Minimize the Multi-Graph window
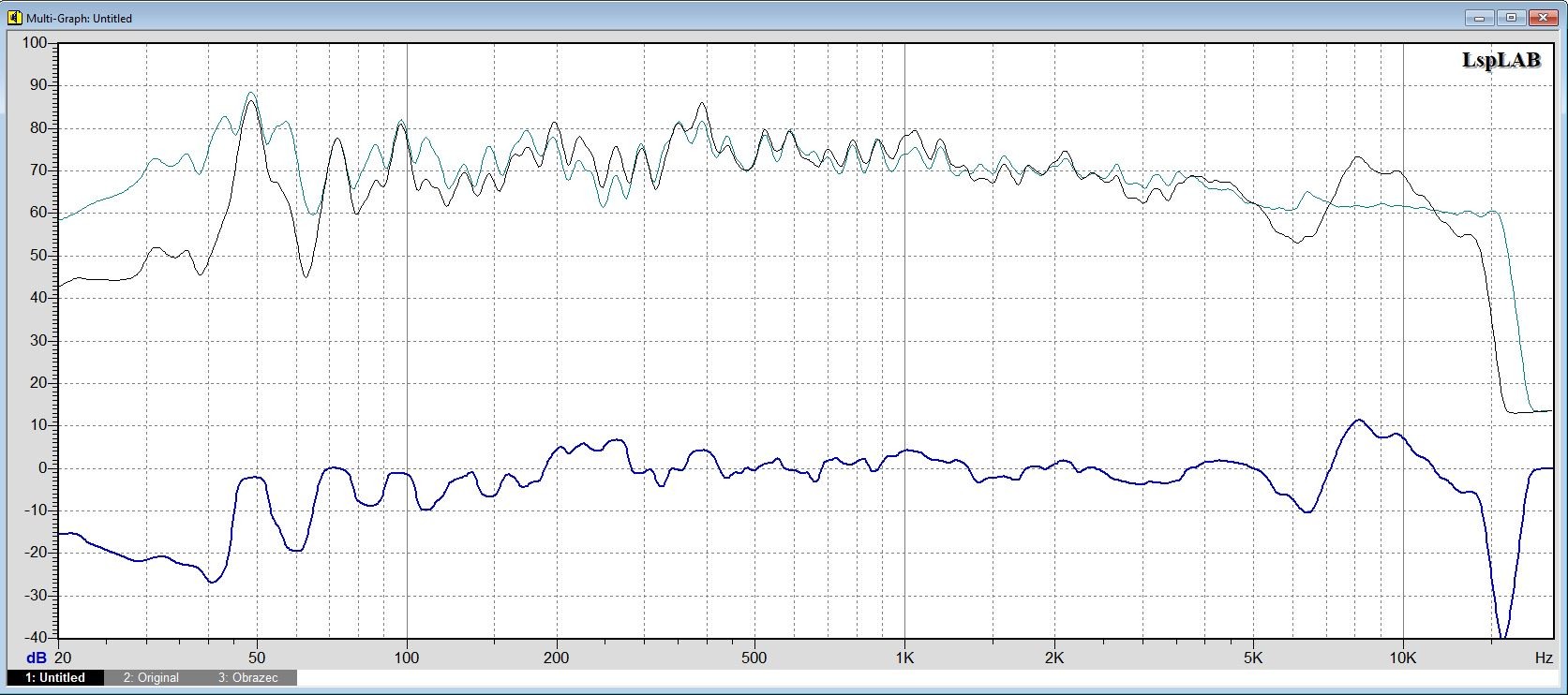 pos(1478,17)
